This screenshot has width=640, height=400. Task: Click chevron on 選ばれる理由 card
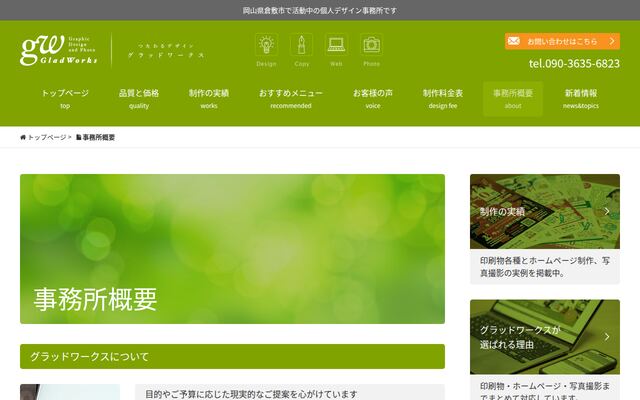point(607,337)
